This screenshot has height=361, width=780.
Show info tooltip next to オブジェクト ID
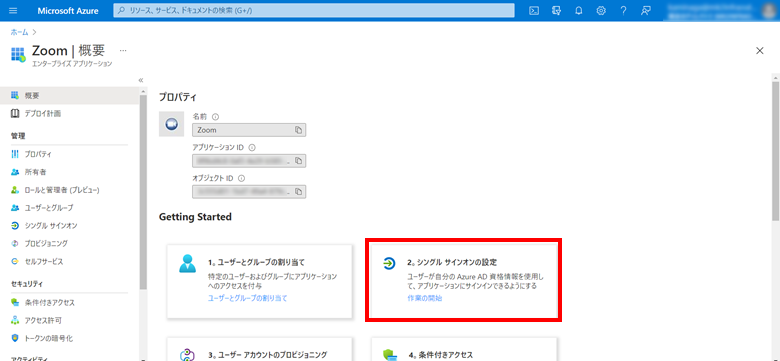[x=241, y=178]
